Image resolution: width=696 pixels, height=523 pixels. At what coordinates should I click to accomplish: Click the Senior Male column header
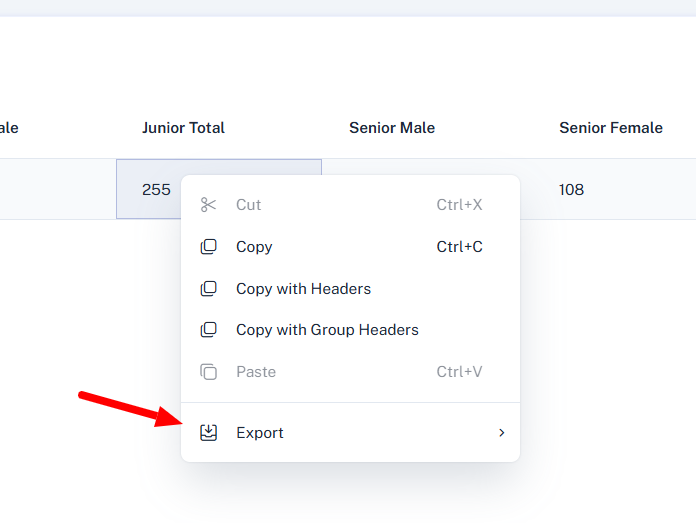click(x=392, y=128)
